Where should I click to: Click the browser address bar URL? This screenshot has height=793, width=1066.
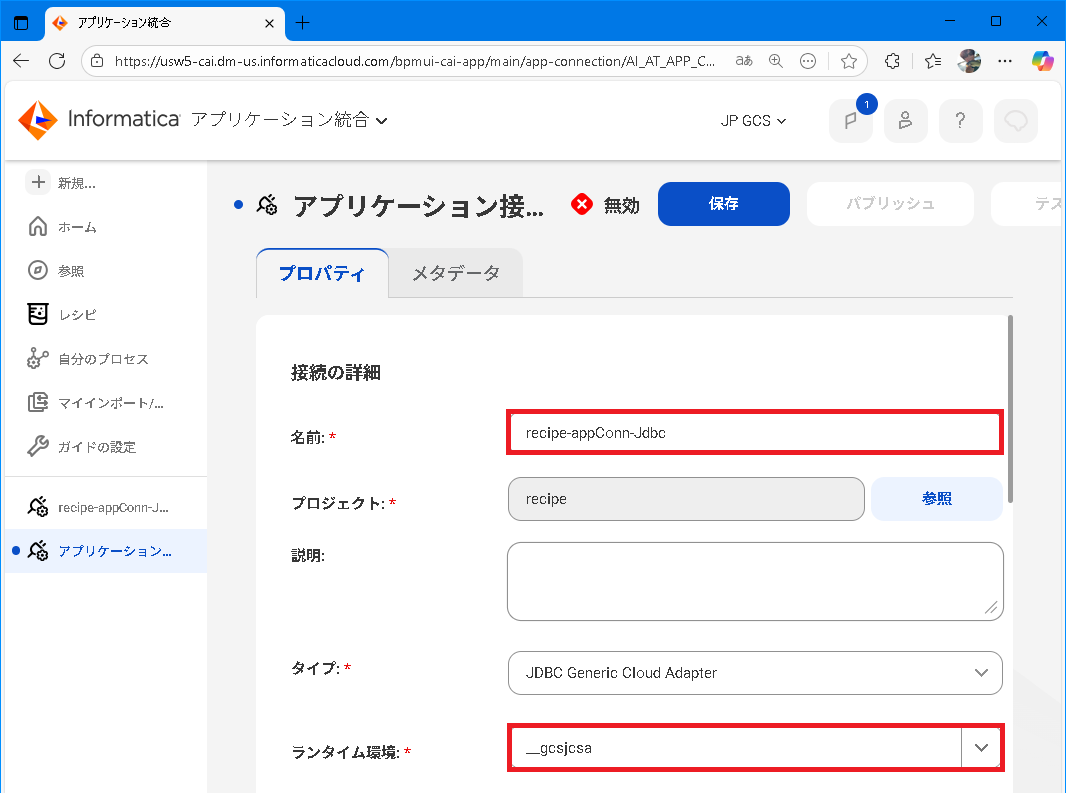tap(415, 61)
